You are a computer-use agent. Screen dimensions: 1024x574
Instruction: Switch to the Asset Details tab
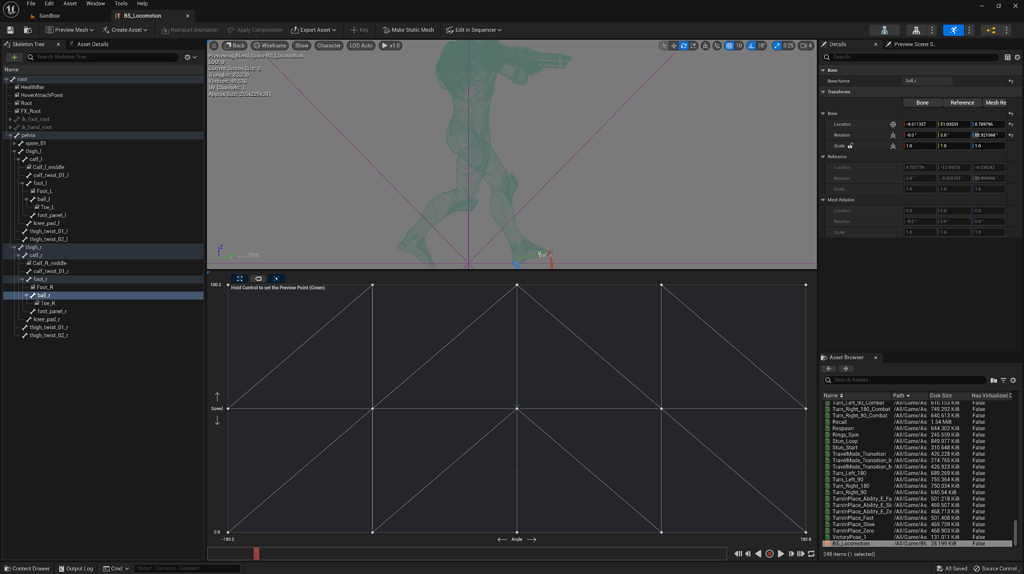[92, 44]
